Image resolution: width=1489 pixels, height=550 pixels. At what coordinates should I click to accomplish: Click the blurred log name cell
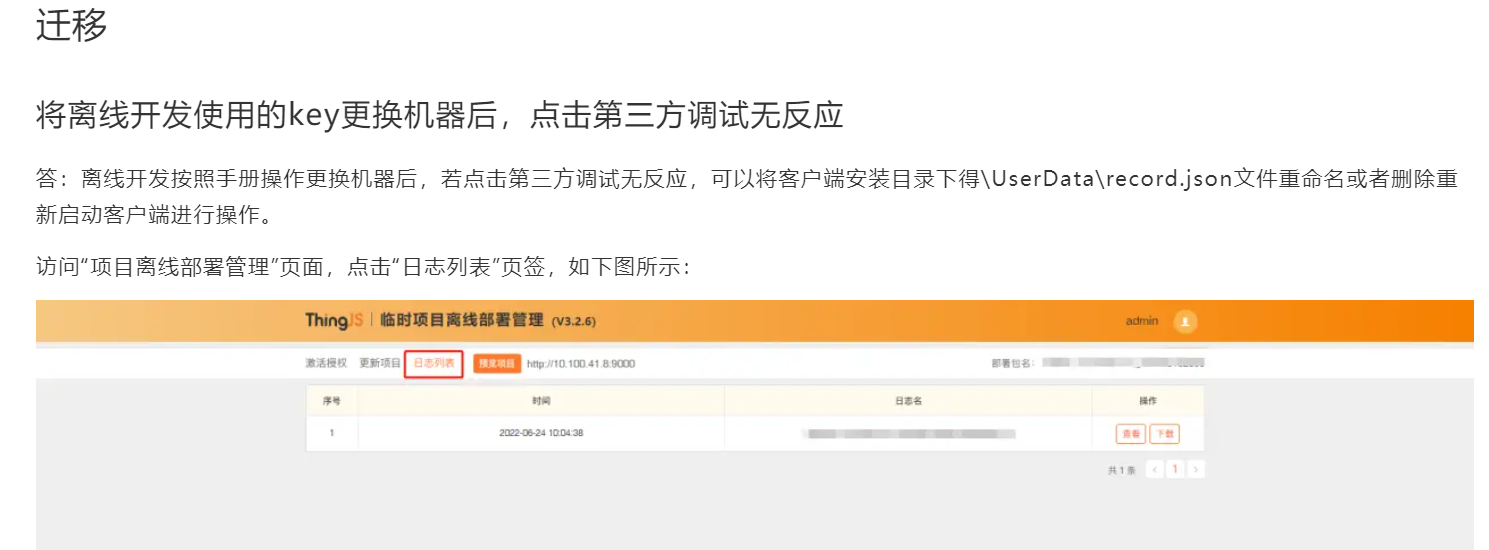click(908, 434)
